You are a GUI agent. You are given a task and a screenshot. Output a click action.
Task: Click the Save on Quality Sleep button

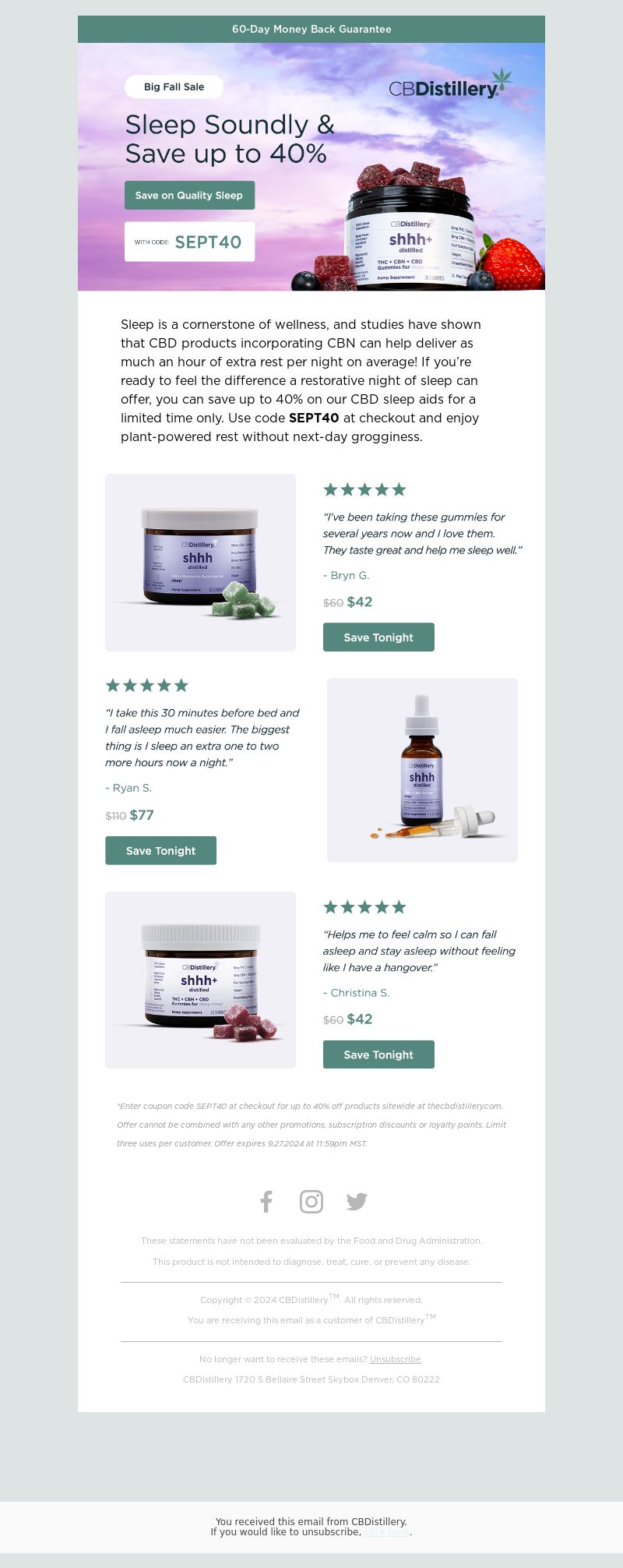click(x=189, y=196)
